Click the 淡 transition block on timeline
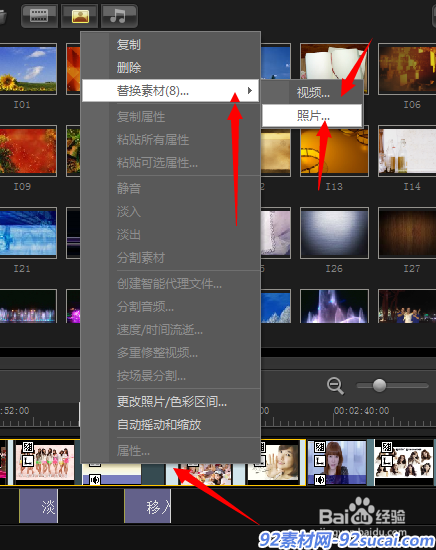436x550 pixels. pos(39,506)
